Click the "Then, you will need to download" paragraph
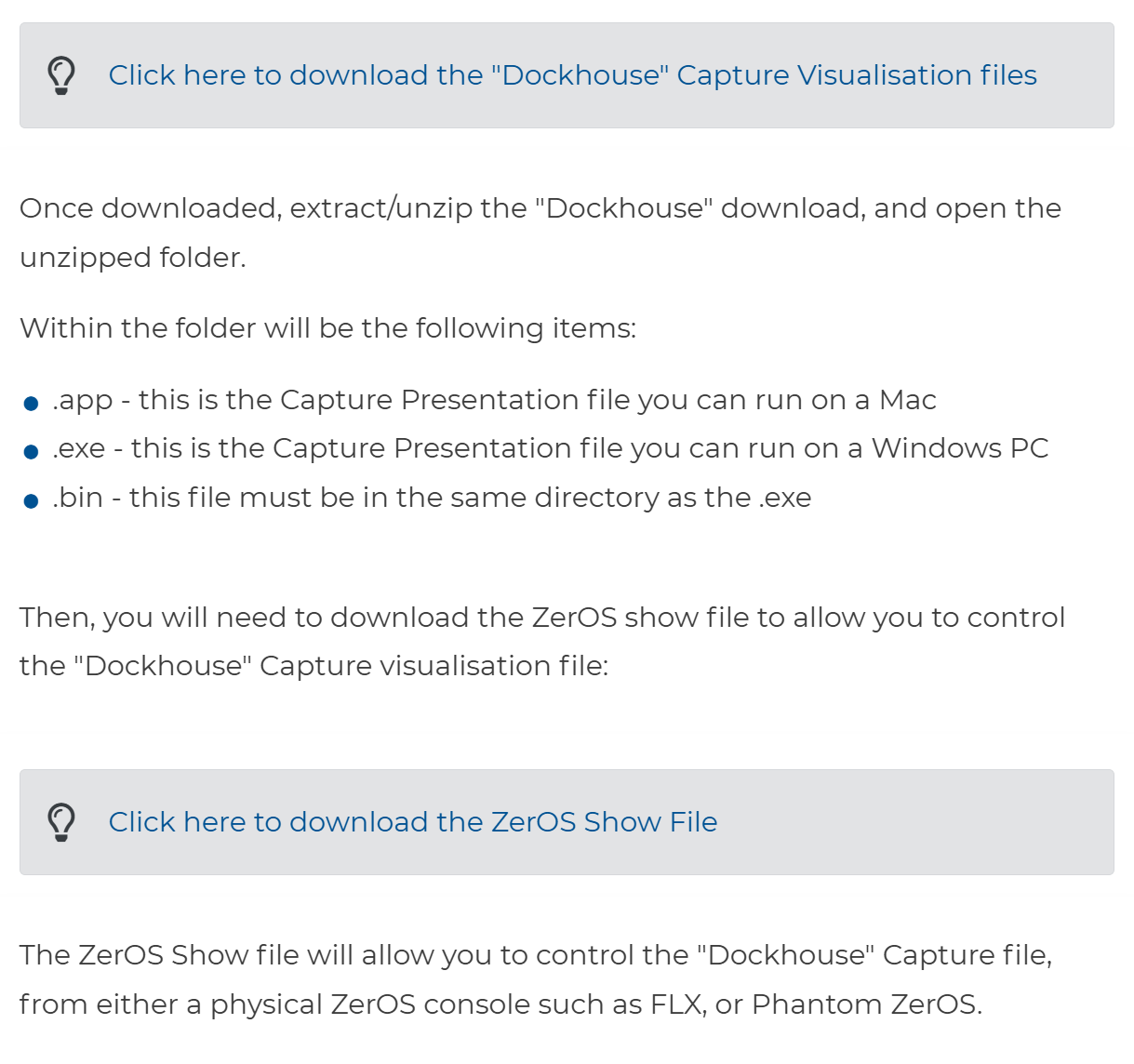The image size is (1134, 1064). point(542,642)
